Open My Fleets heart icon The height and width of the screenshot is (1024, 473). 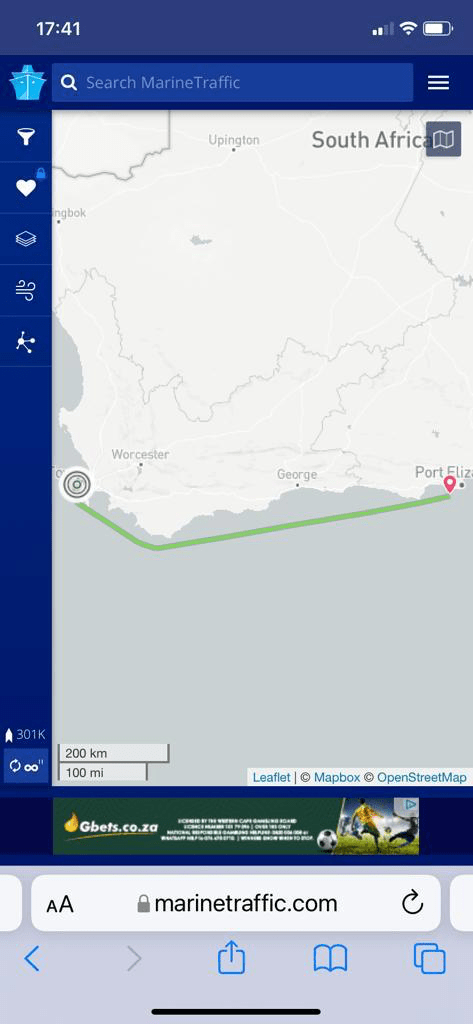tap(25, 188)
